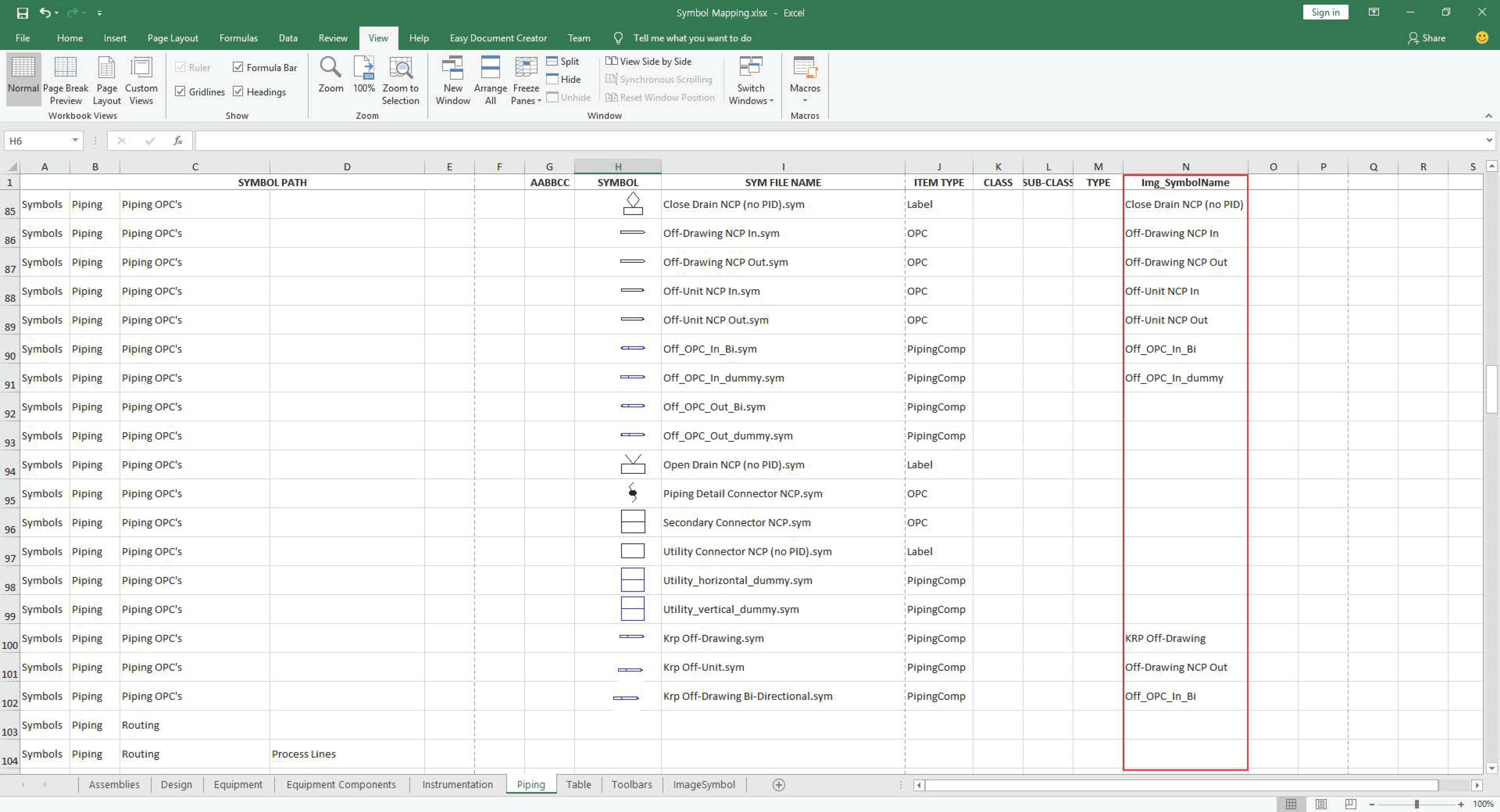Image resolution: width=1500 pixels, height=812 pixels.
Task: Toggle the Gridlines checkbox
Action: pos(181,92)
